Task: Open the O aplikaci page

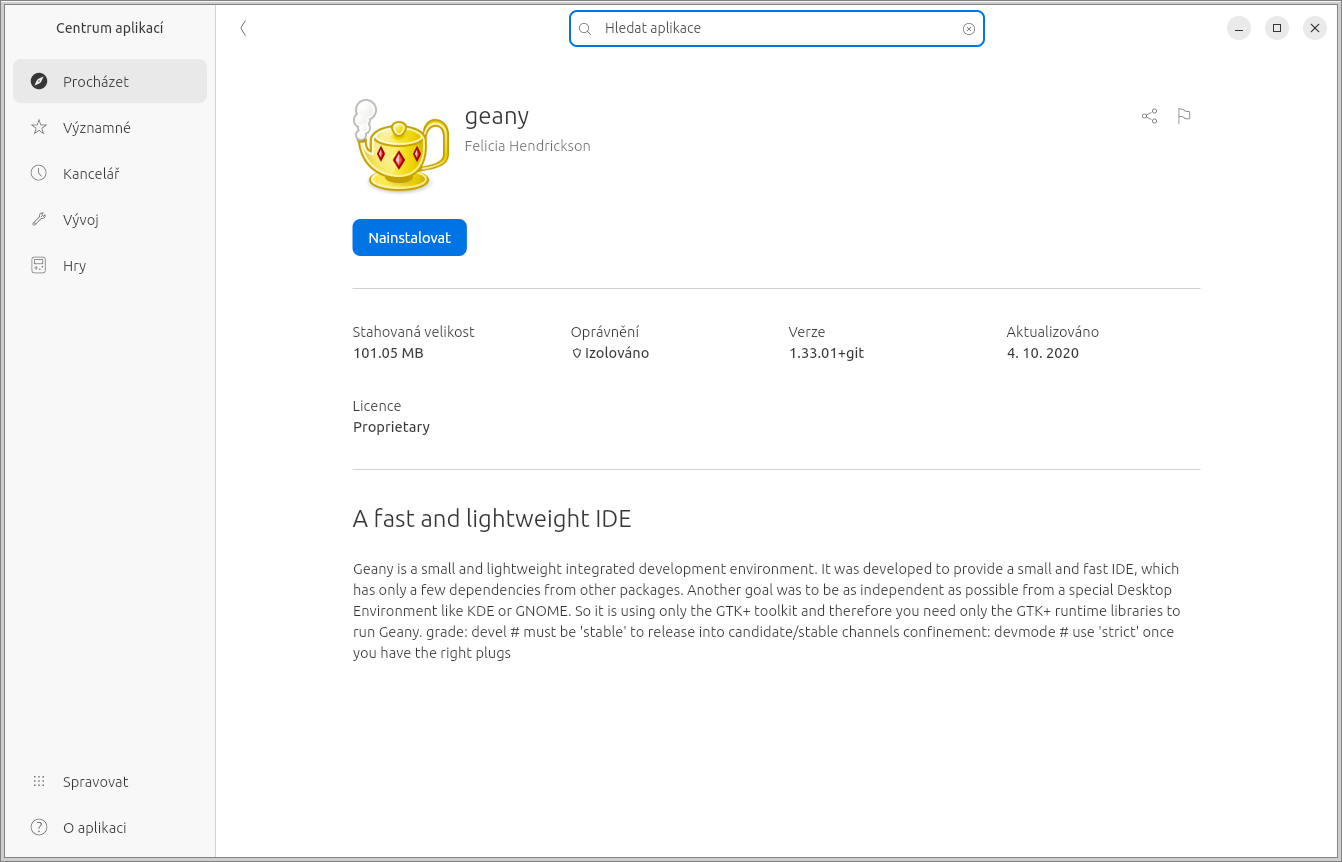Action: pyautogui.click(x=110, y=828)
